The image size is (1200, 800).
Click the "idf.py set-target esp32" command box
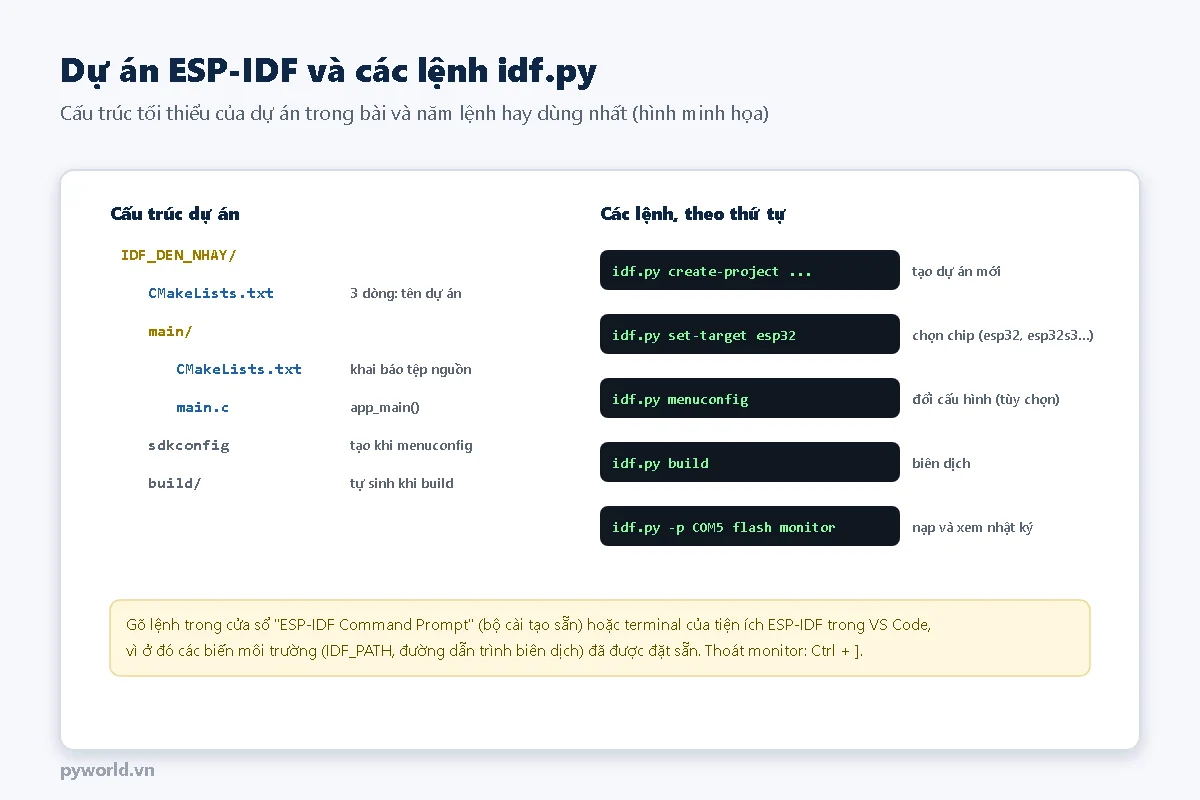point(750,334)
